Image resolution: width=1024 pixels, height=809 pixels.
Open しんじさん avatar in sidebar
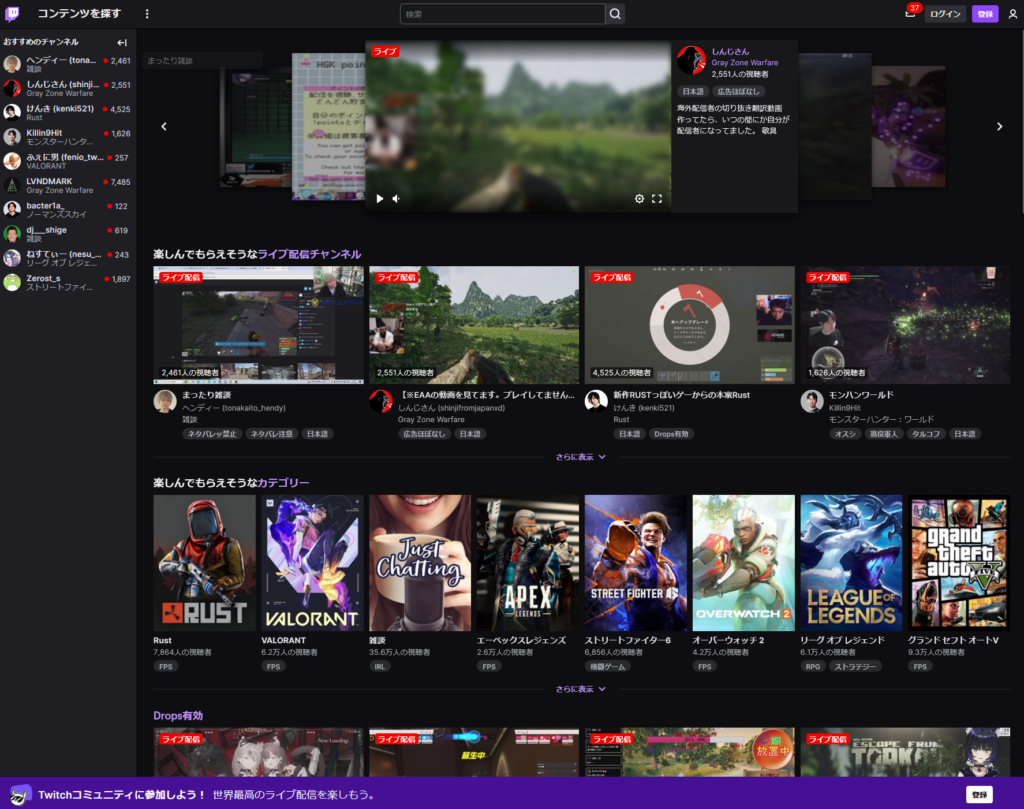pos(12,88)
